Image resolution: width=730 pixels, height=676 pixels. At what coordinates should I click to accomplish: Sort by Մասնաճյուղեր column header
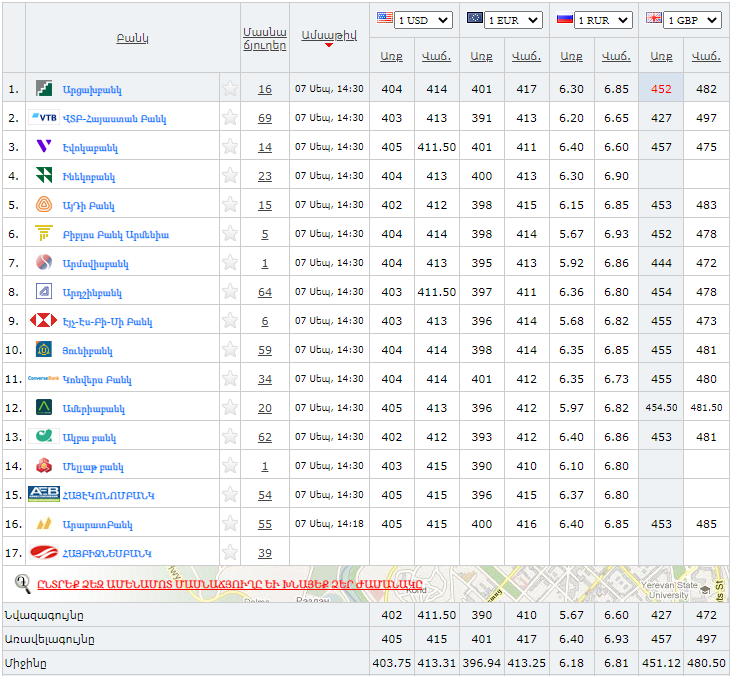tap(264, 39)
